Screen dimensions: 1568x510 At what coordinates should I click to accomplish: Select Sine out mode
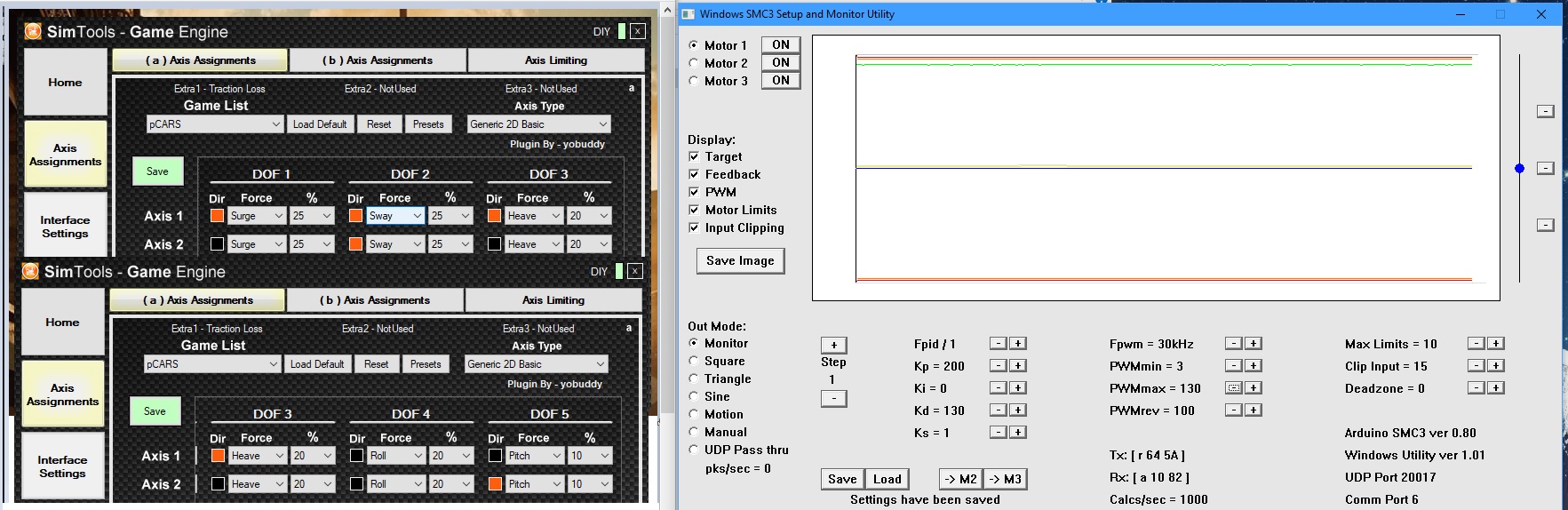coord(694,396)
